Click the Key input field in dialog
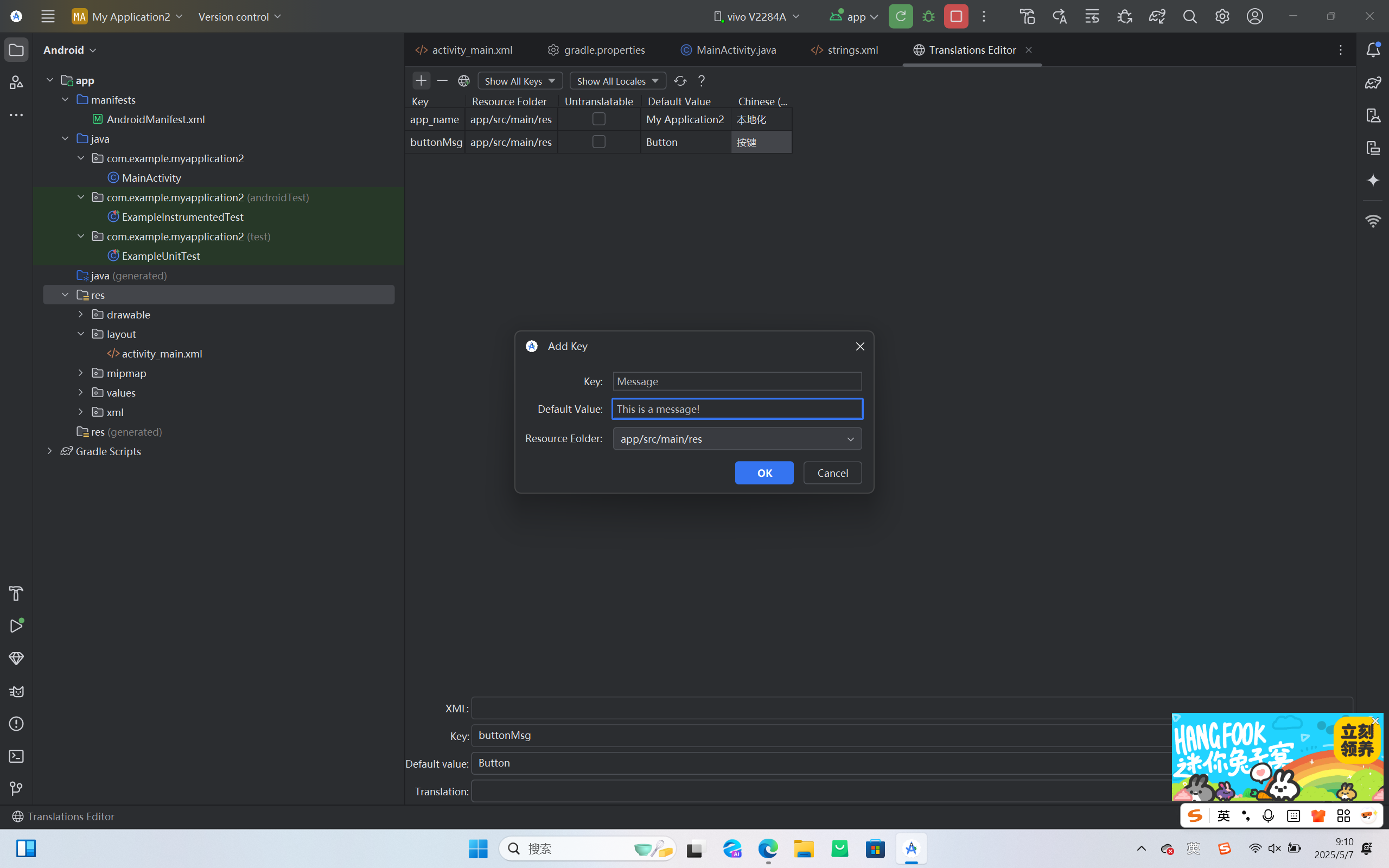Viewport: 1389px width, 868px height. click(737, 381)
